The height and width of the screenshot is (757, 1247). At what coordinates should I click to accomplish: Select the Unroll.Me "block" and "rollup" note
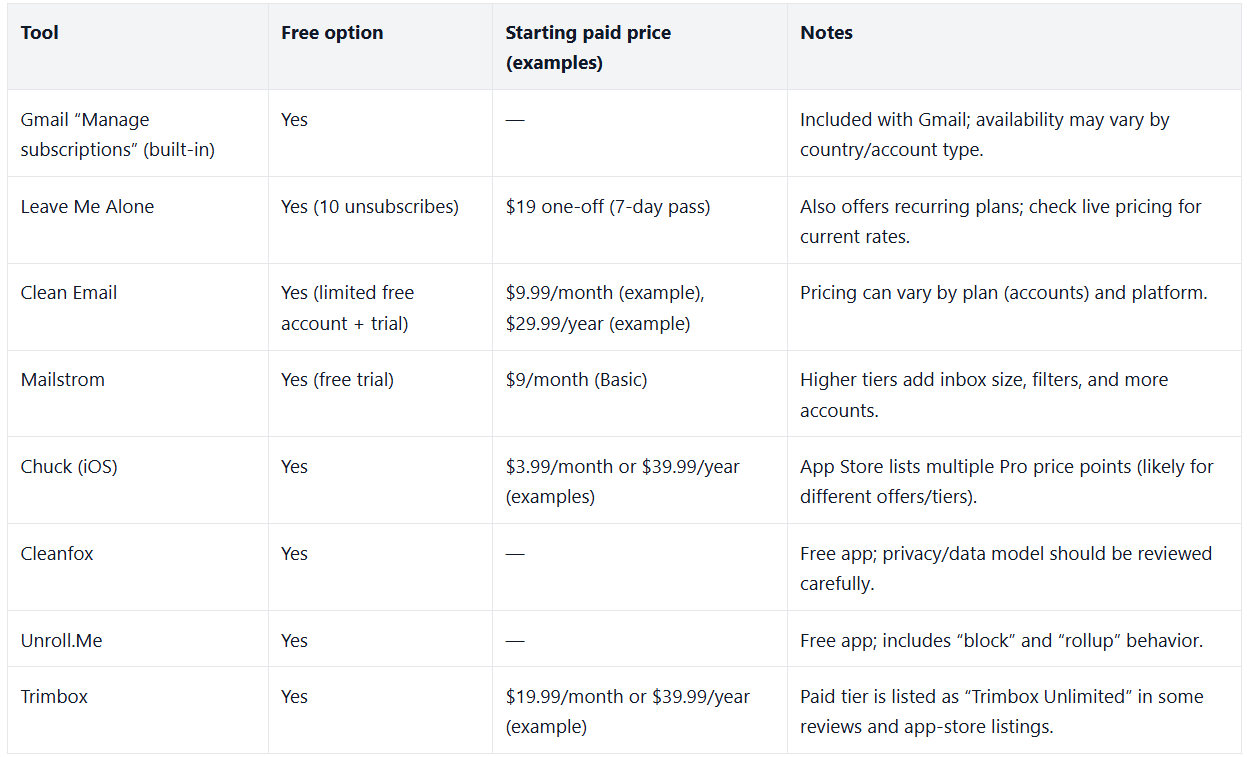click(x=1001, y=641)
